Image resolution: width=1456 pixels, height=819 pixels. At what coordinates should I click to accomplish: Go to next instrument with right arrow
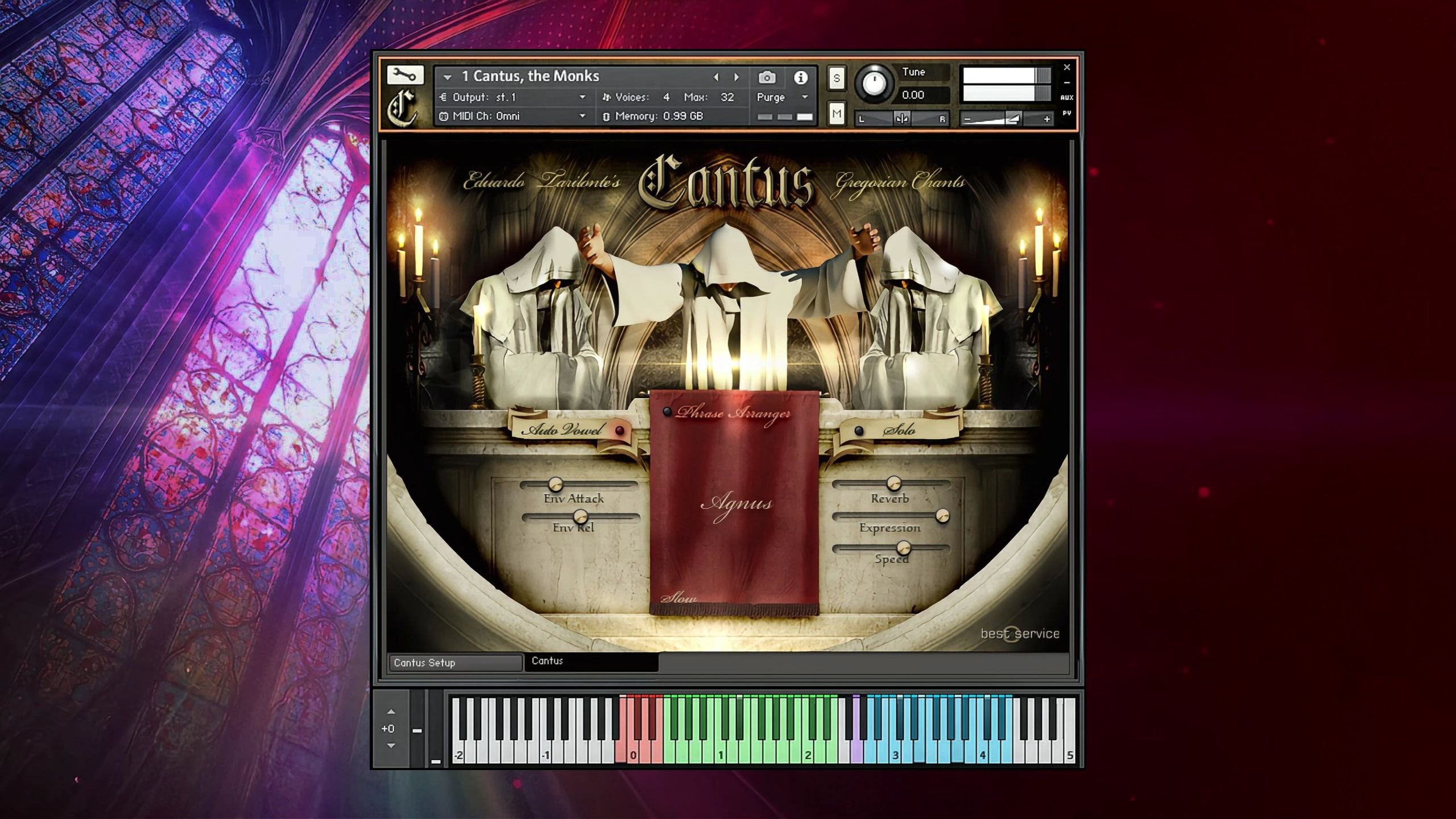737,77
